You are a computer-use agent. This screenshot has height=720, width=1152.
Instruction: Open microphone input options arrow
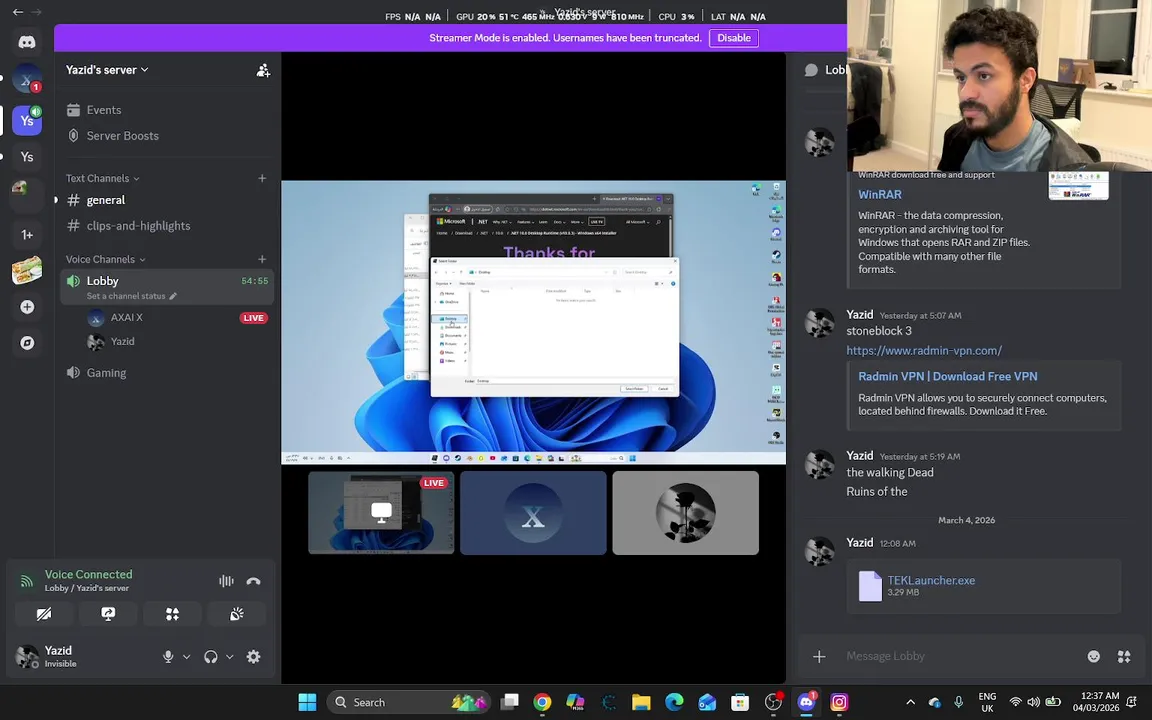[x=187, y=657]
